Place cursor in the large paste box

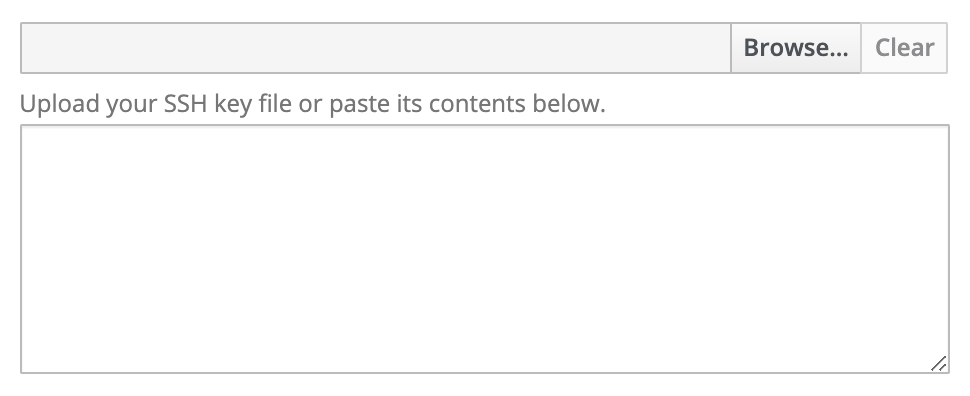(x=485, y=249)
